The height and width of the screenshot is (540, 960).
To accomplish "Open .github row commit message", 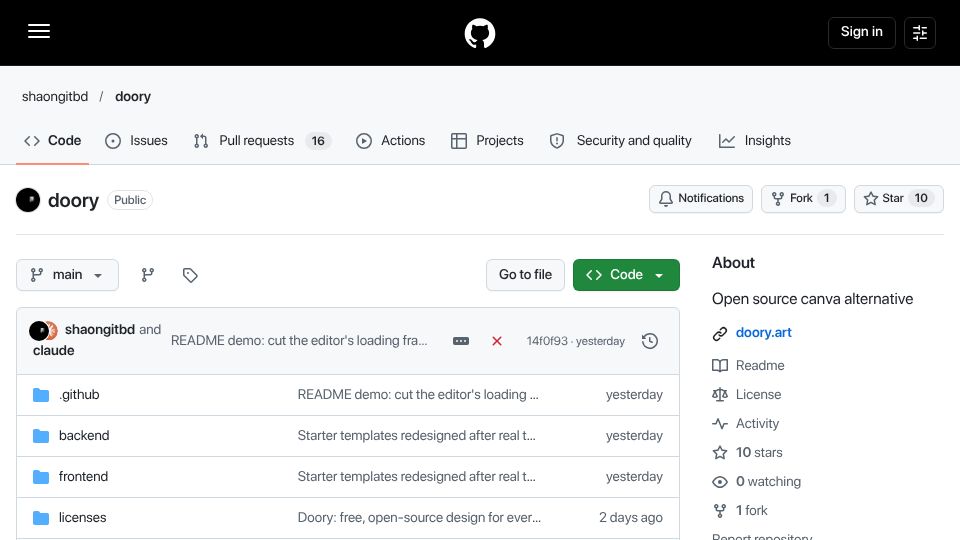I will [418, 395].
